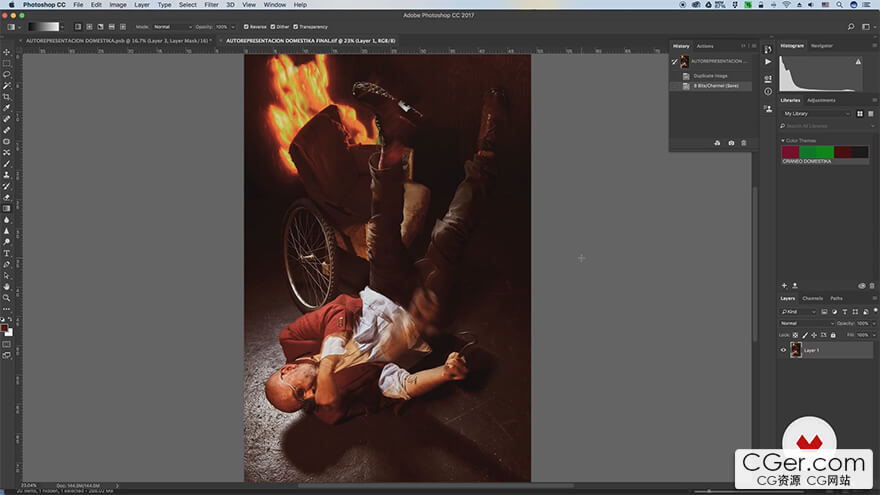
Task: Open the gradient Mode dropdown
Action: coord(172,26)
